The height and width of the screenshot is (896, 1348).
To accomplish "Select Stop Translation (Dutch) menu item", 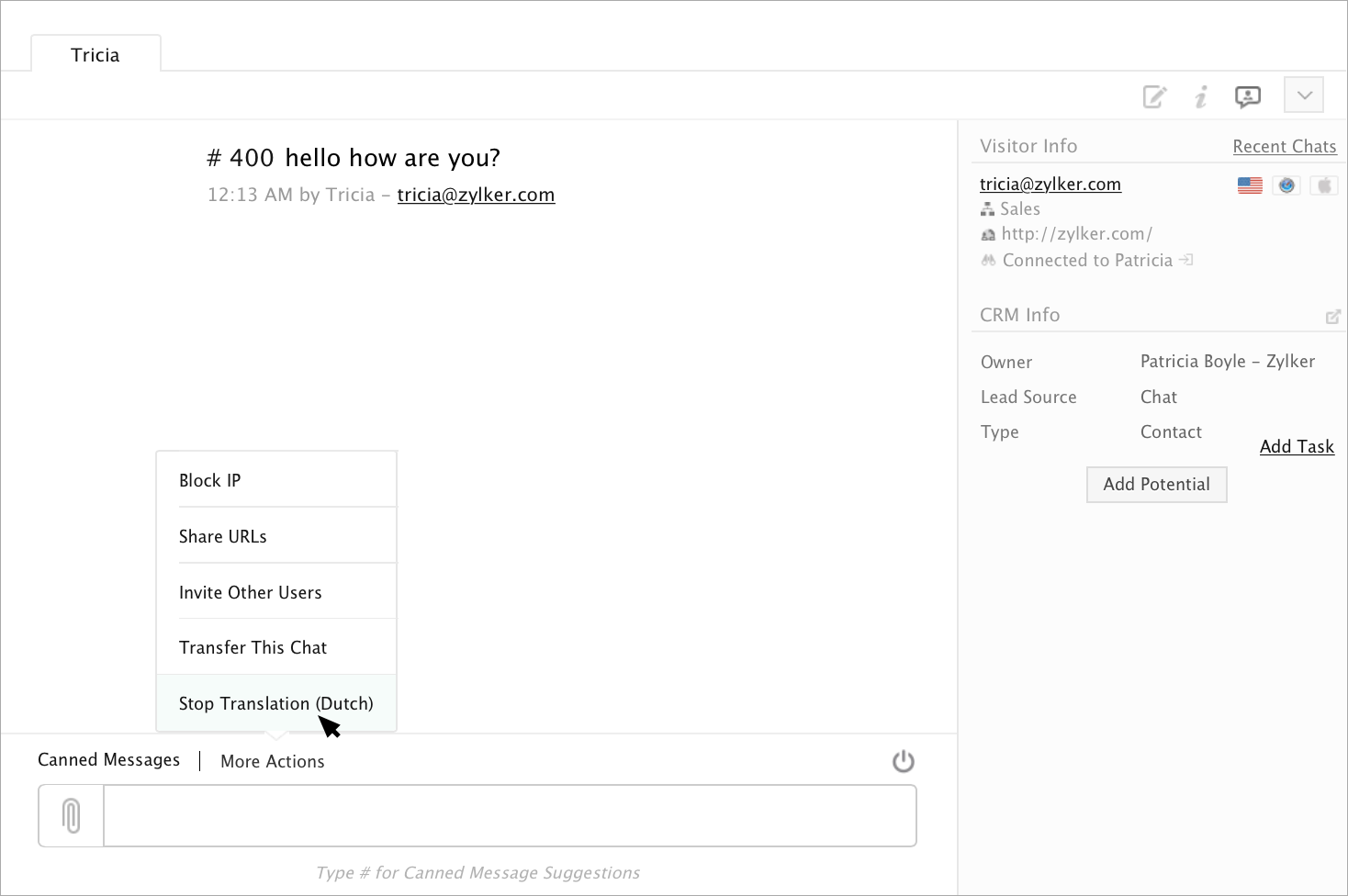I will 275,704.
